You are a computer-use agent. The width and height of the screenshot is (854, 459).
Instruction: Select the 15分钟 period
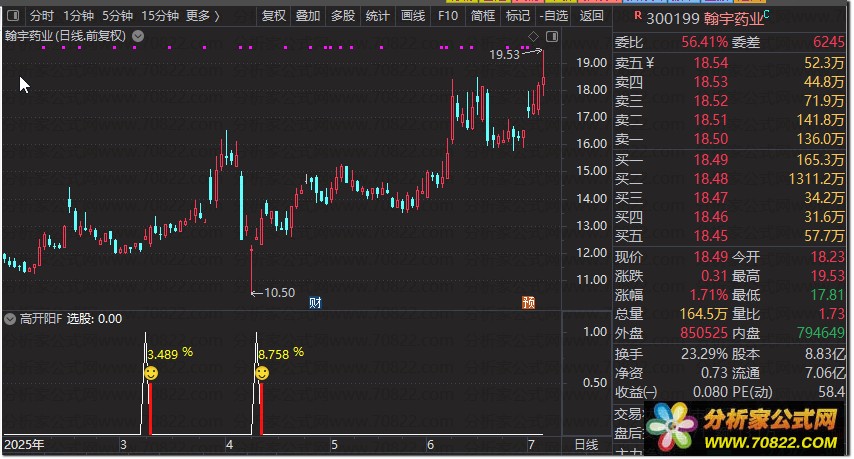click(x=160, y=16)
